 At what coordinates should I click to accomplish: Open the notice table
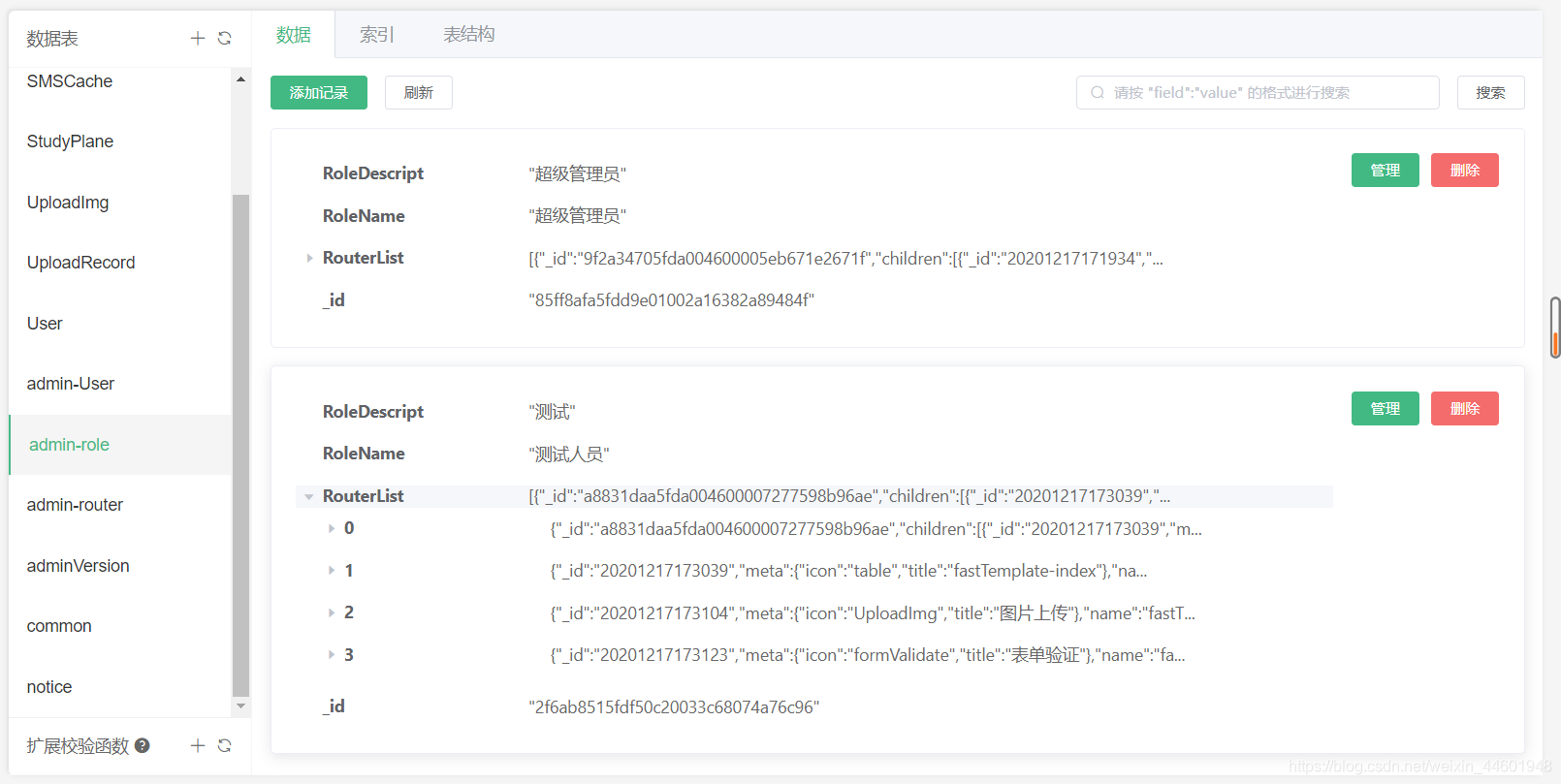(x=120, y=687)
